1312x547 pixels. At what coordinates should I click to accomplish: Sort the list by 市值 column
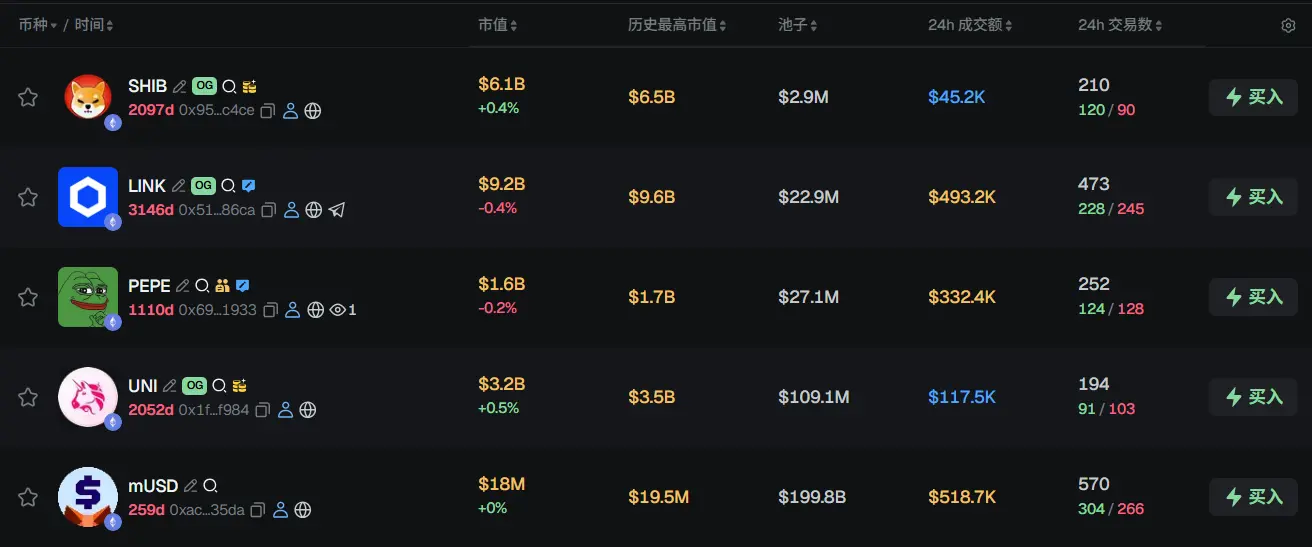tap(496, 25)
